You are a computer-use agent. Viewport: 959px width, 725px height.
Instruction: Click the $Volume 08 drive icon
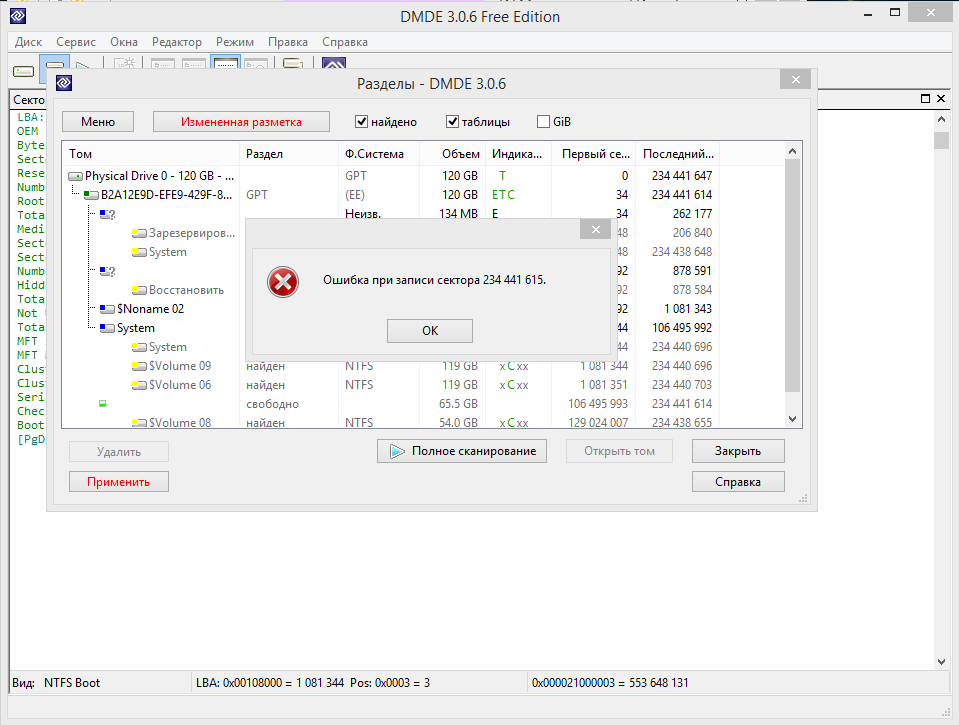[x=139, y=423]
